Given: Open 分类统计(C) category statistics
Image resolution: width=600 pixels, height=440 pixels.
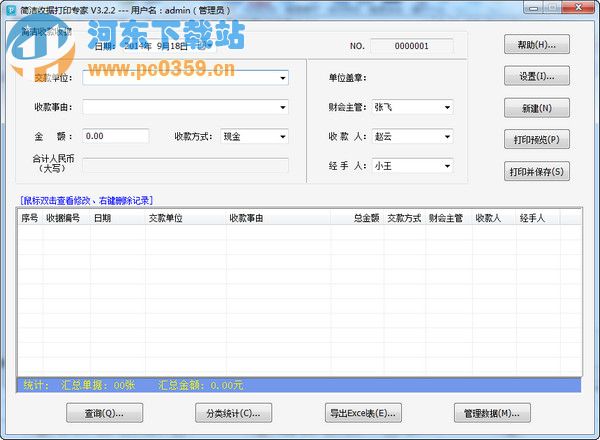Looking at the screenshot, I should click(x=233, y=413).
